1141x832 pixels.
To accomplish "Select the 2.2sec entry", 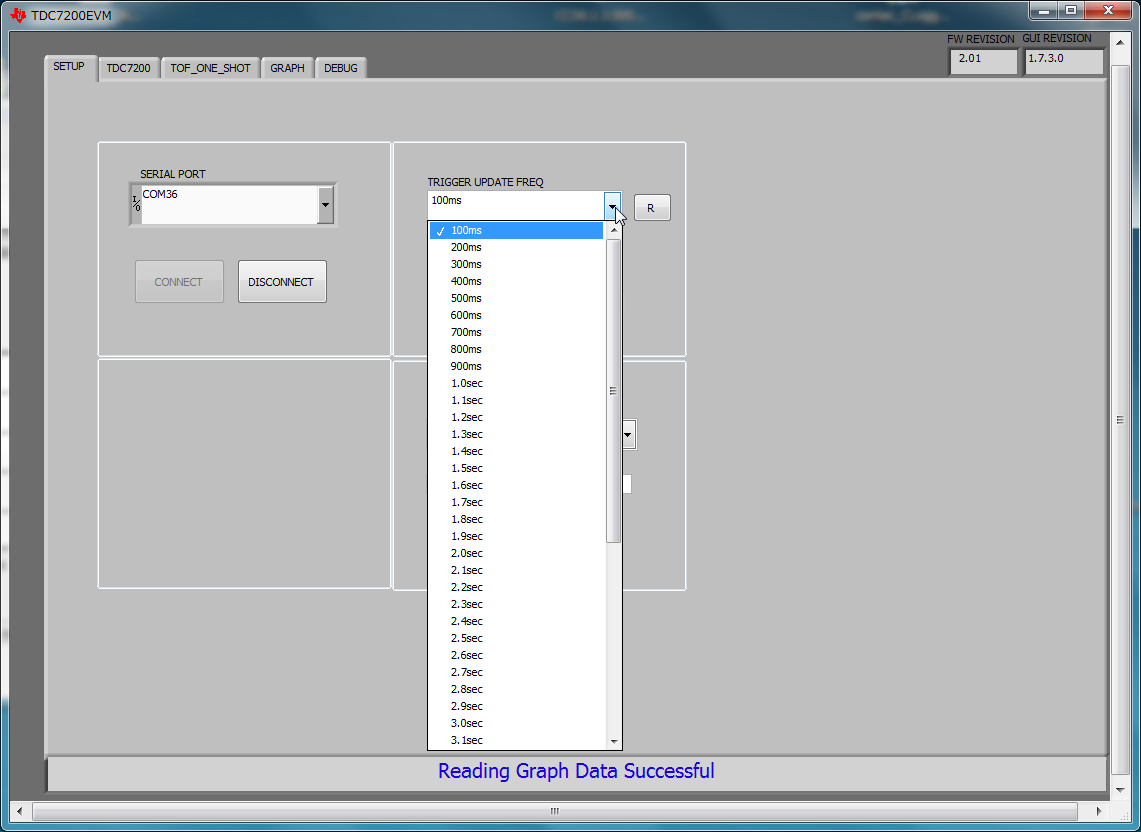I will pyautogui.click(x=517, y=587).
